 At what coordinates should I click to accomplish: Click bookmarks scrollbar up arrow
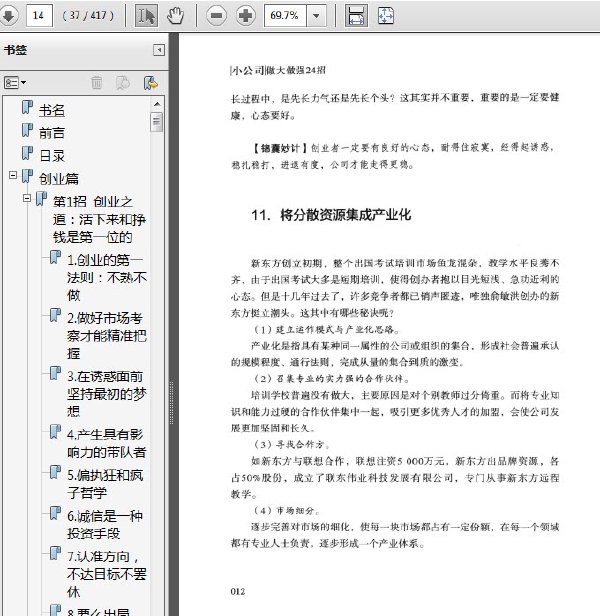157,104
